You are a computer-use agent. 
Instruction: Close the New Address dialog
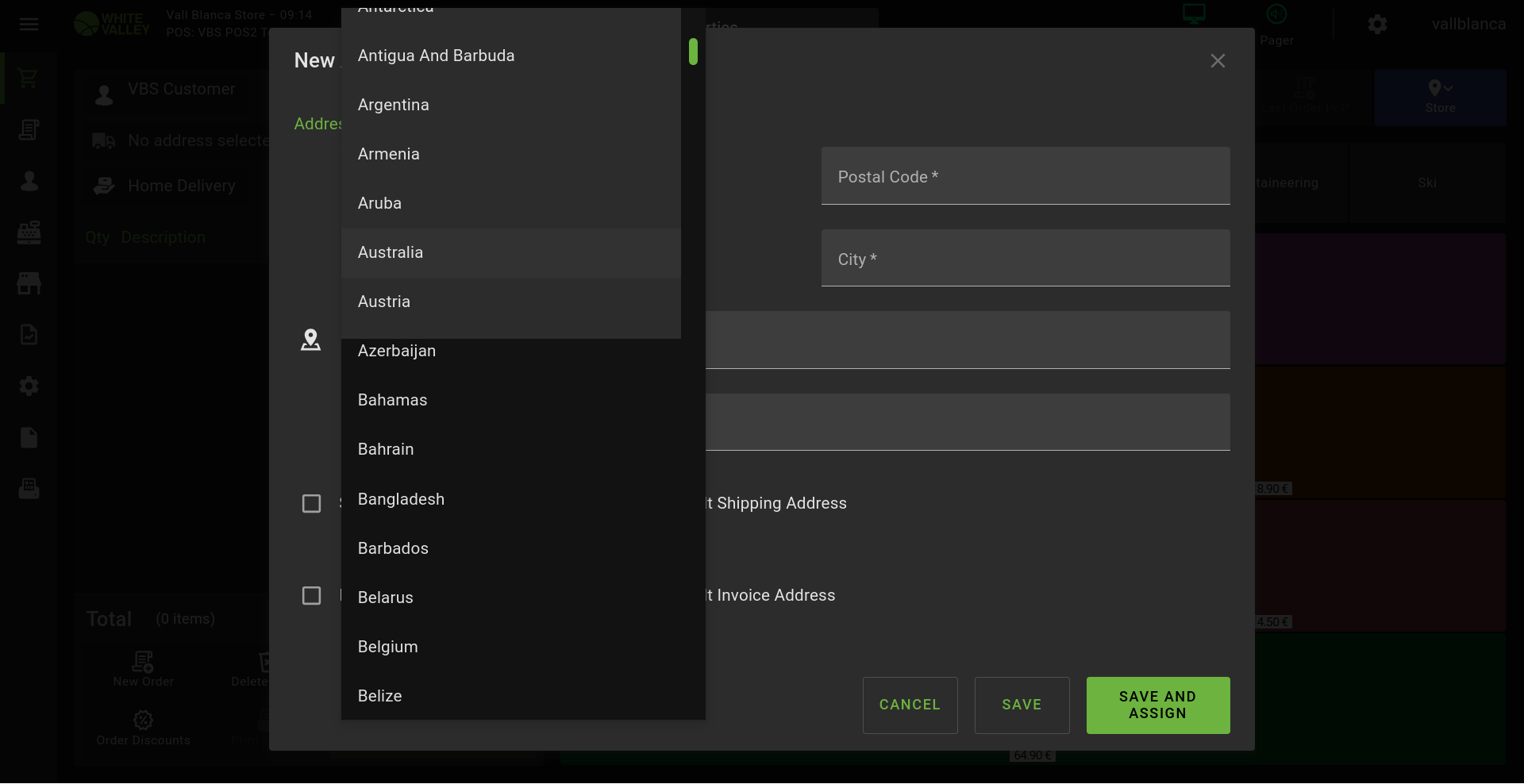[x=1218, y=61]
